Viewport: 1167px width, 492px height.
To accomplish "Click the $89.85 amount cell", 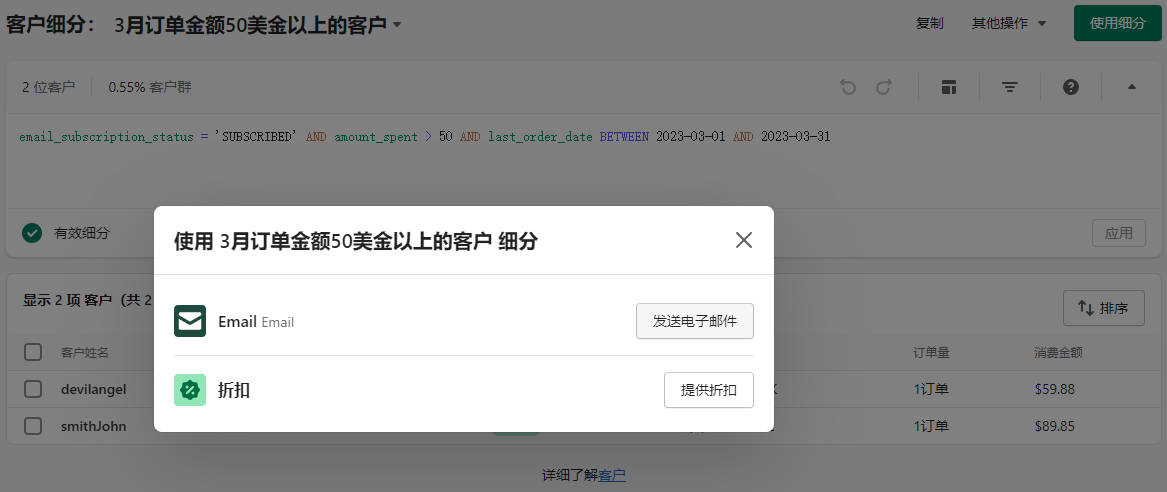I will click(1055, 426).
